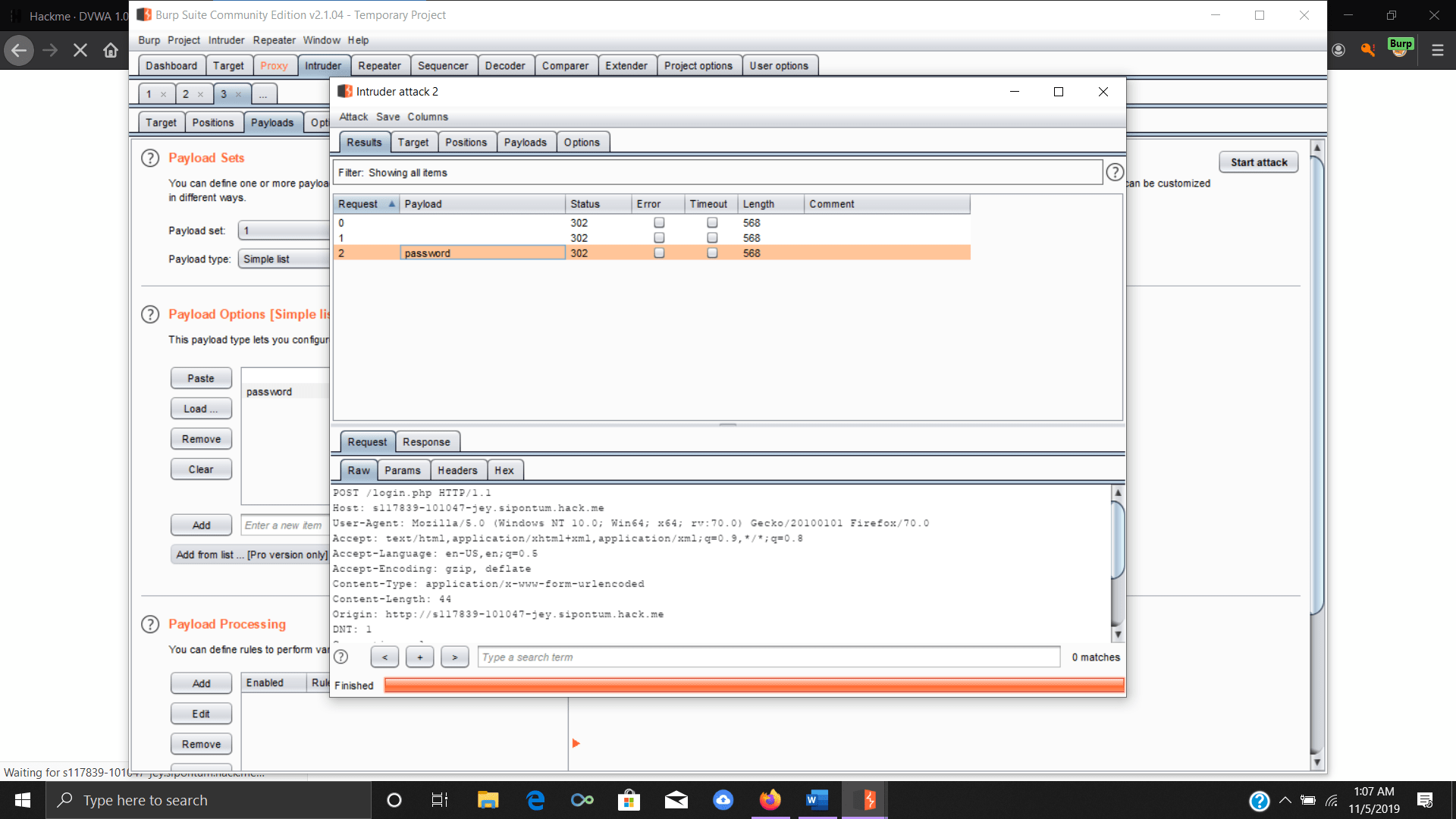Switch to Firefox in taskbar

click(770, 800)
